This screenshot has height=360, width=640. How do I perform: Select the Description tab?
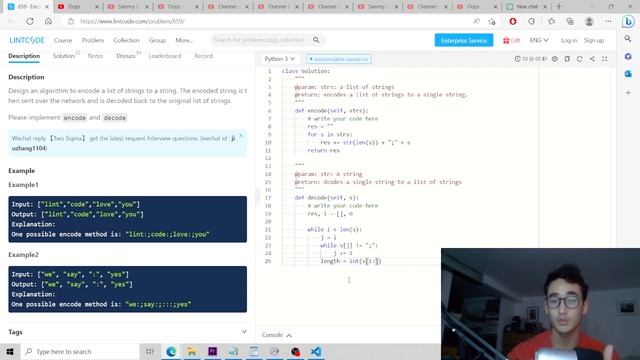24,56
